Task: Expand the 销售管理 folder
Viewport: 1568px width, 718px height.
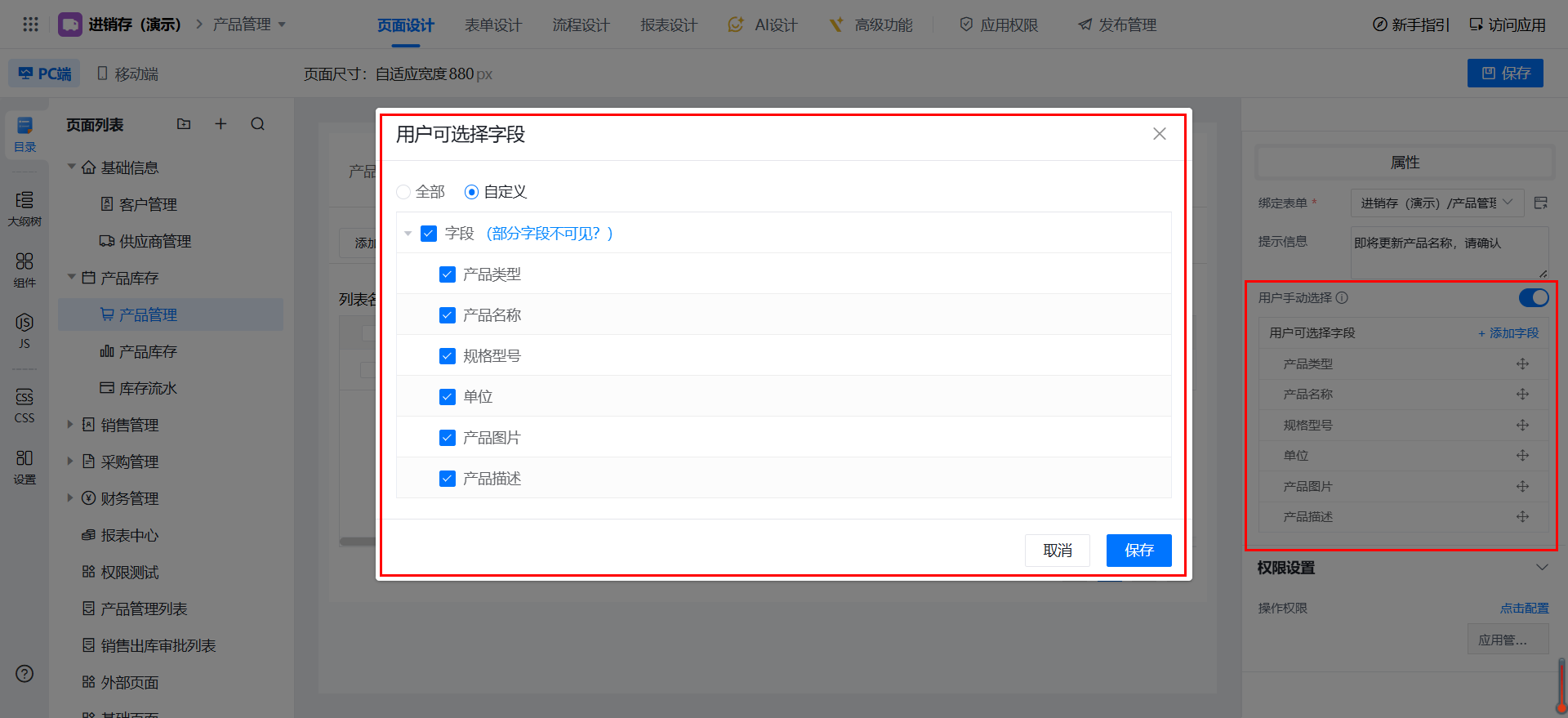Action: pyautogui.click(x=70, y=425)
